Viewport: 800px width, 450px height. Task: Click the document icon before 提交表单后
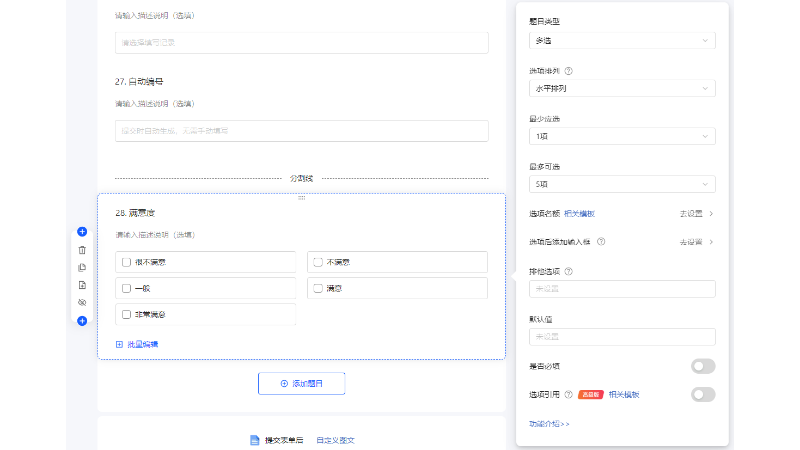click(255, 440)
